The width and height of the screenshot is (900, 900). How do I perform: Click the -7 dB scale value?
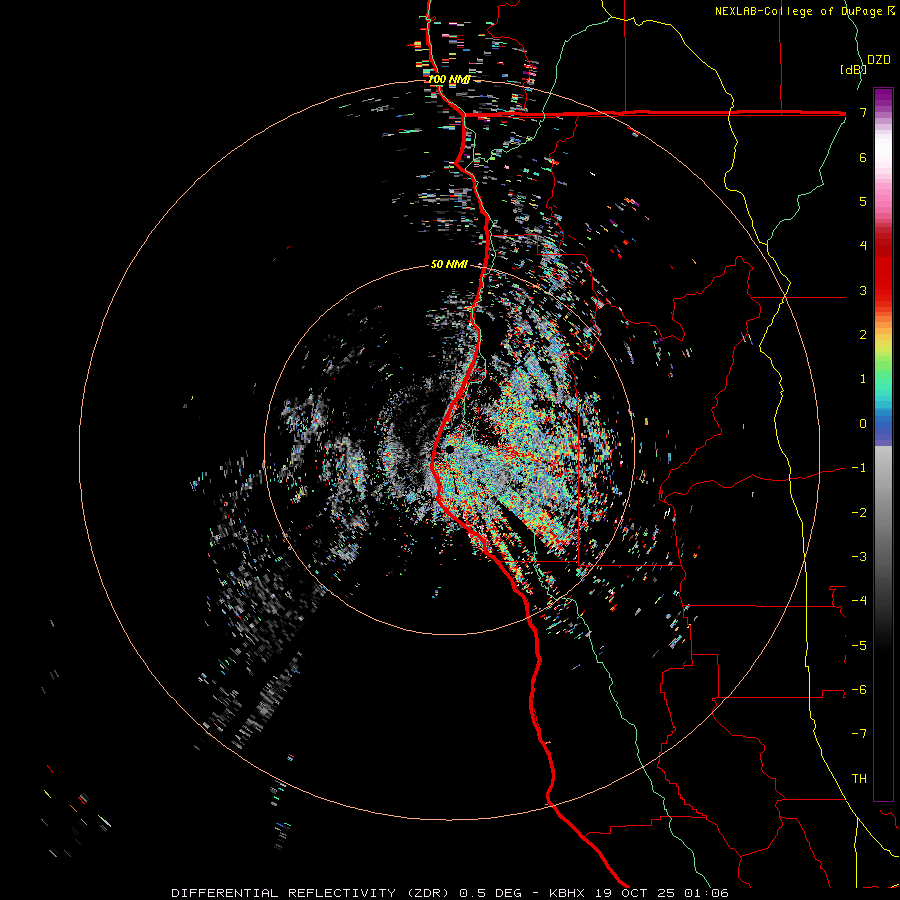(x=859, y=734)
